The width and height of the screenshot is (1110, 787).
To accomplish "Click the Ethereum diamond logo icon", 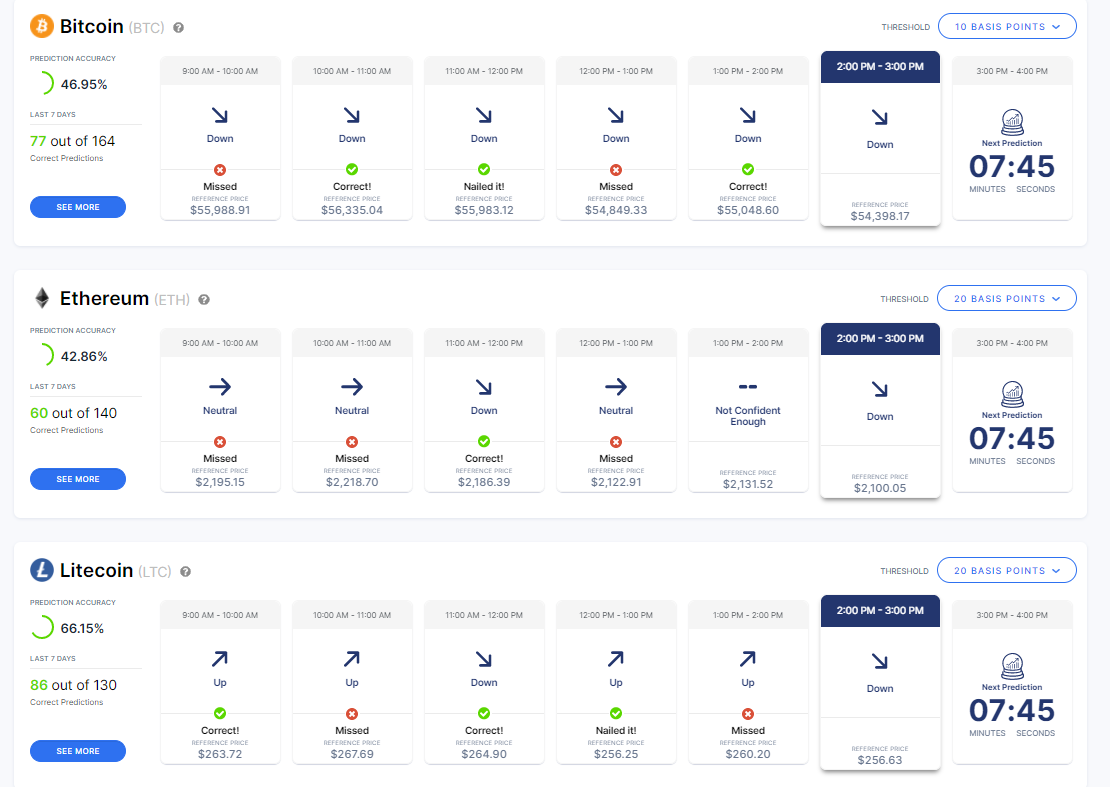I will [42, 298].
